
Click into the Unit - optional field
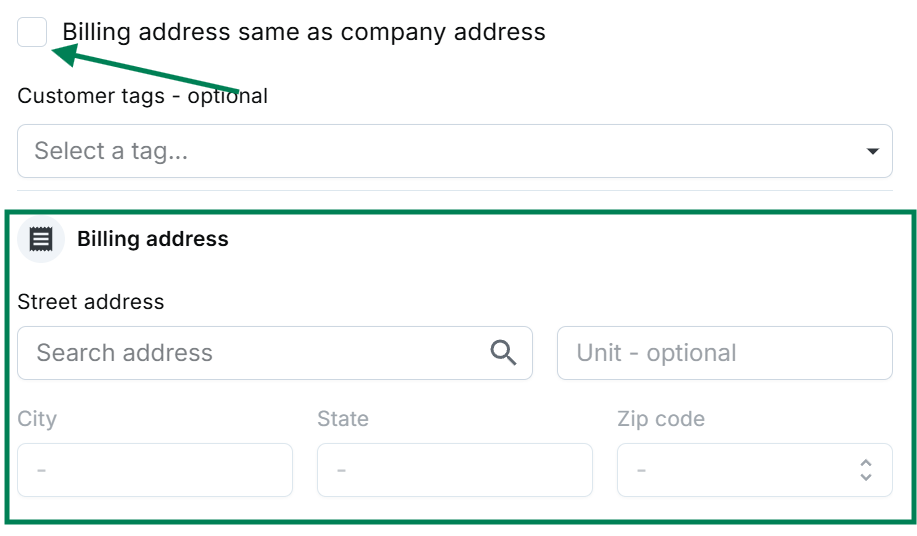tap(724, 353)
